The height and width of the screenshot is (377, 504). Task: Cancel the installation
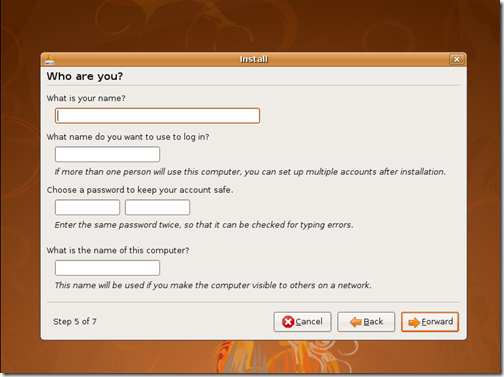(x=302, y=322)
